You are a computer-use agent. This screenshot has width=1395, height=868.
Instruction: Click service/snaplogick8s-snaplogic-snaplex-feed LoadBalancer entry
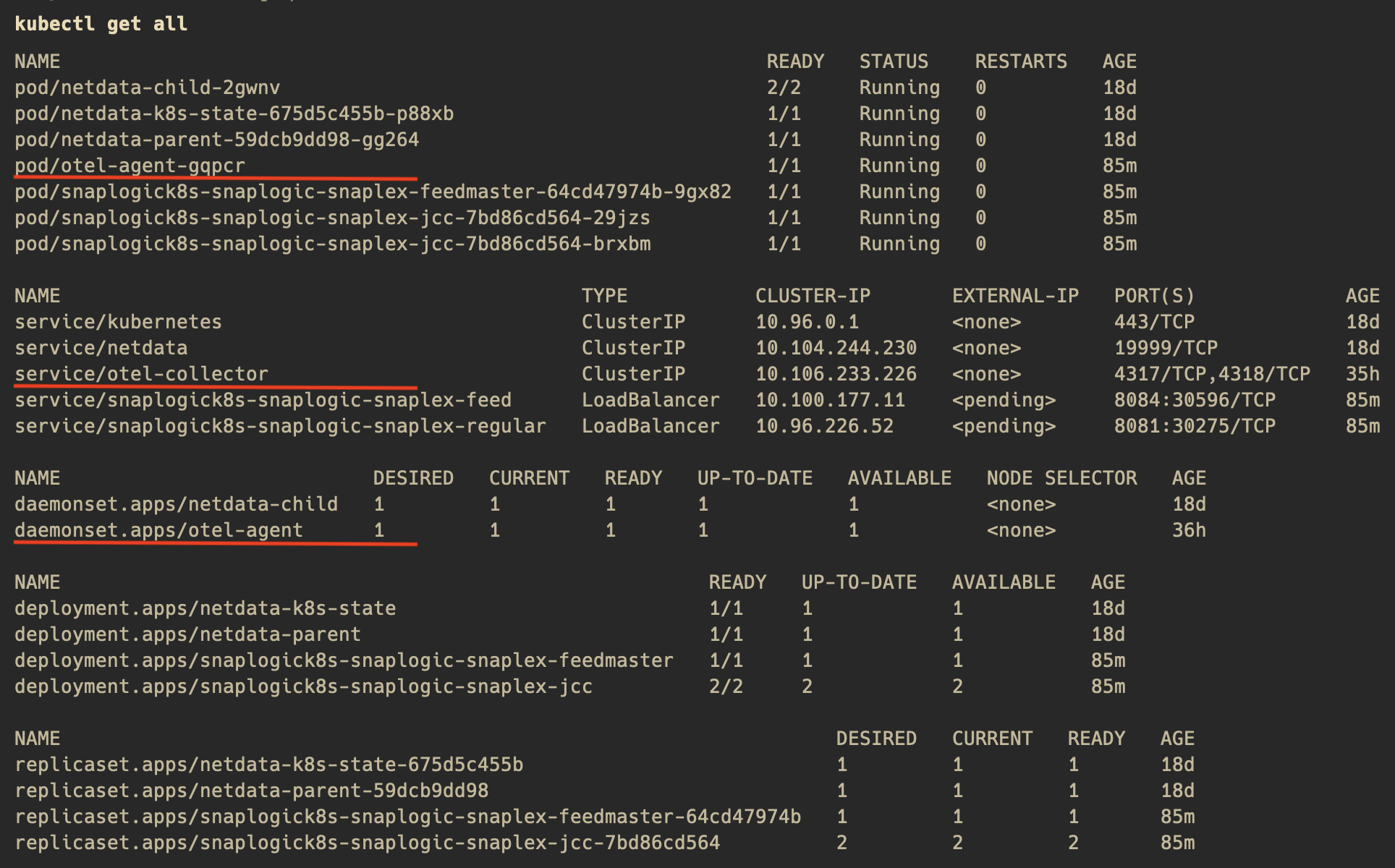264,399
